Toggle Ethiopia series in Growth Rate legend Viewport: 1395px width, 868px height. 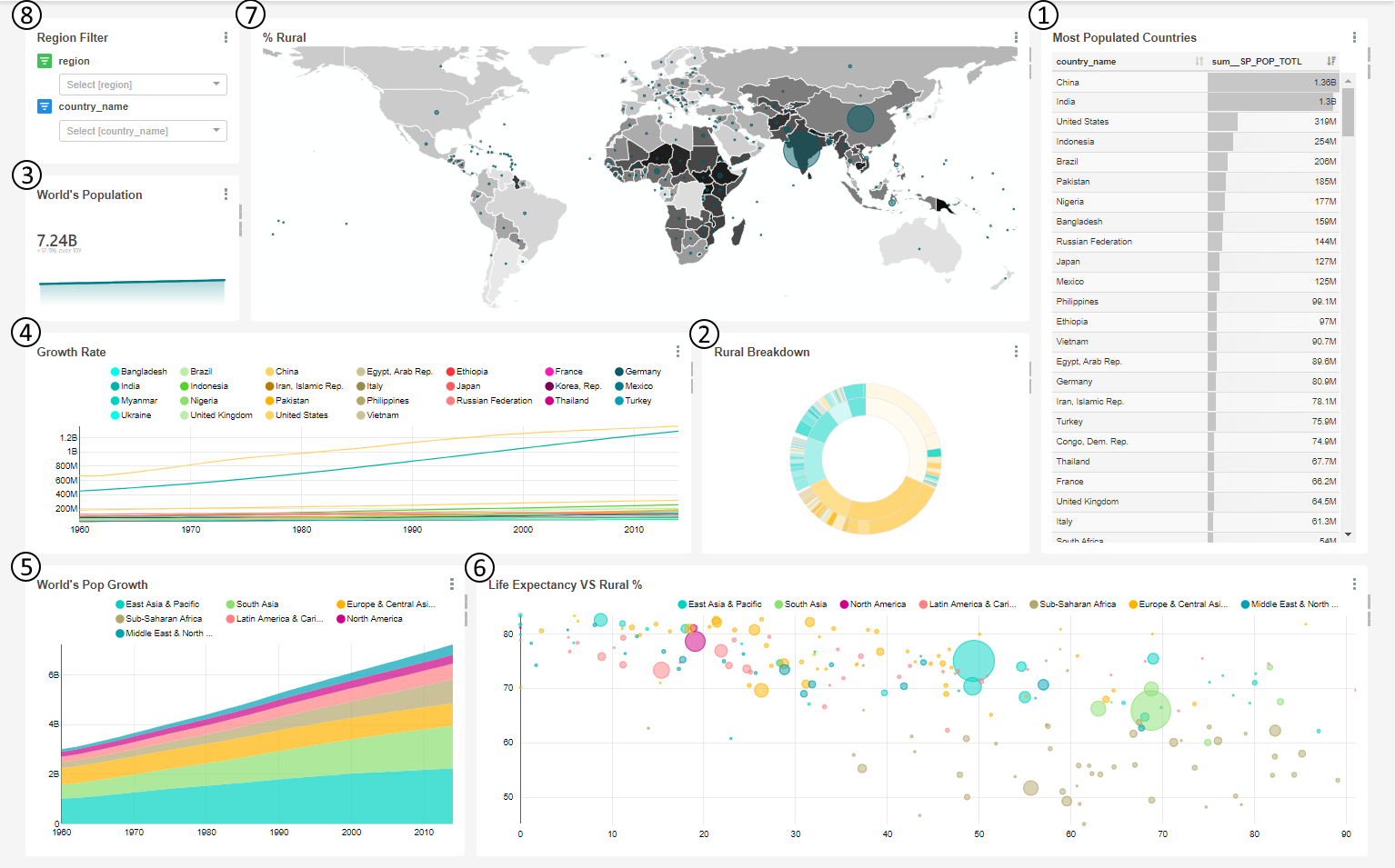tap(467, 372)
